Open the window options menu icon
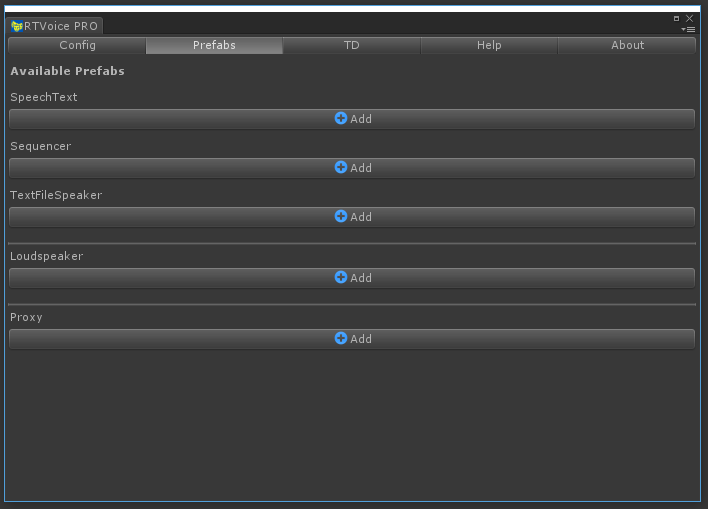708x509 pixels. point(689,29)
